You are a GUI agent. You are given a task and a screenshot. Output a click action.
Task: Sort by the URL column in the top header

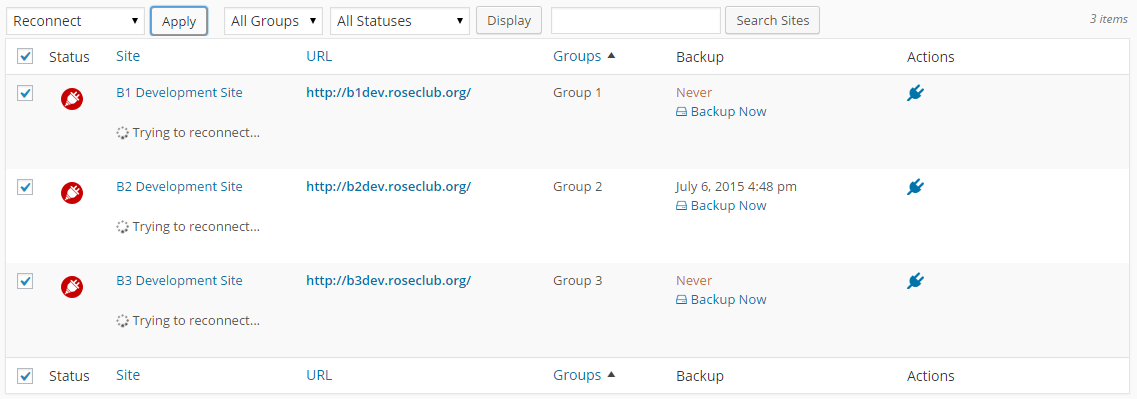tap(319, 56)
